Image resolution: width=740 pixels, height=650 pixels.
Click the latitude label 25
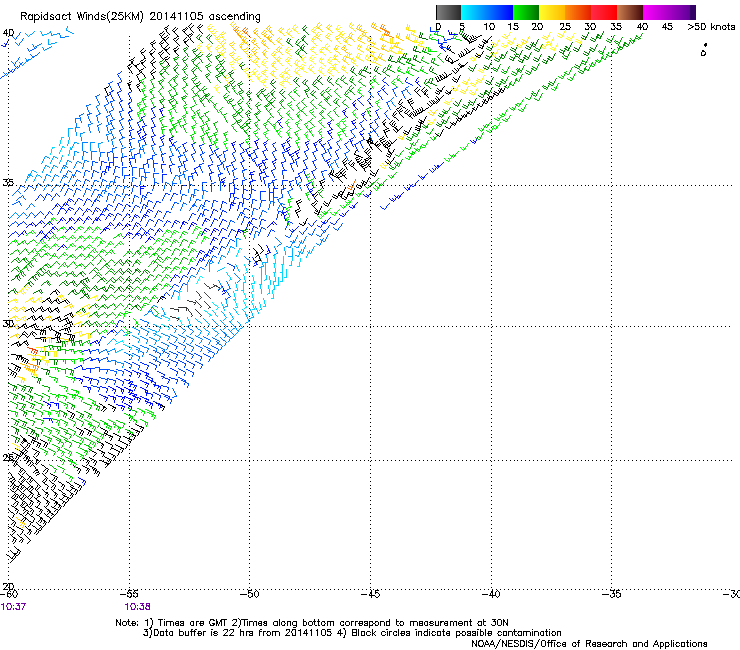click(x=8, y=458)
